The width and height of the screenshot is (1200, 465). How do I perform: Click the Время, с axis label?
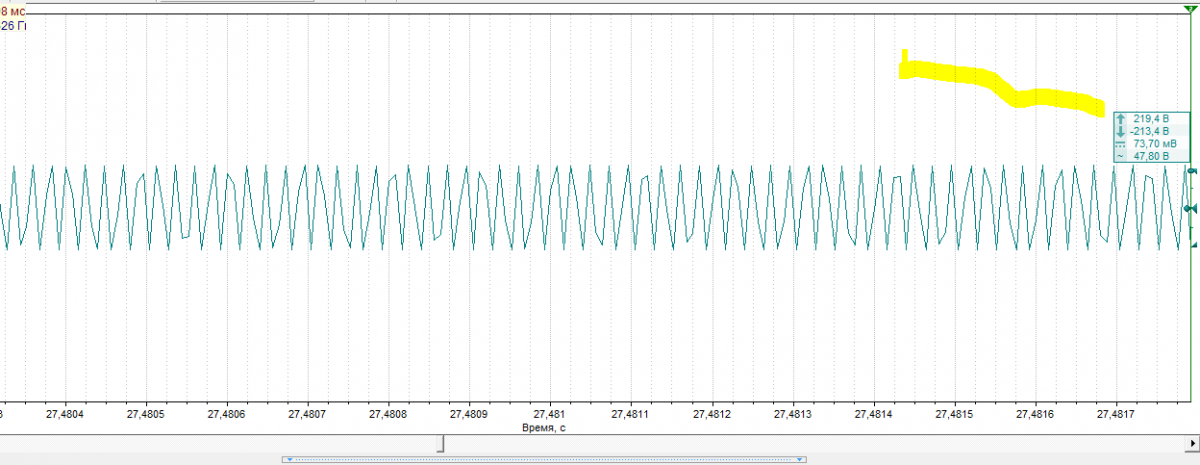point(545,427)
